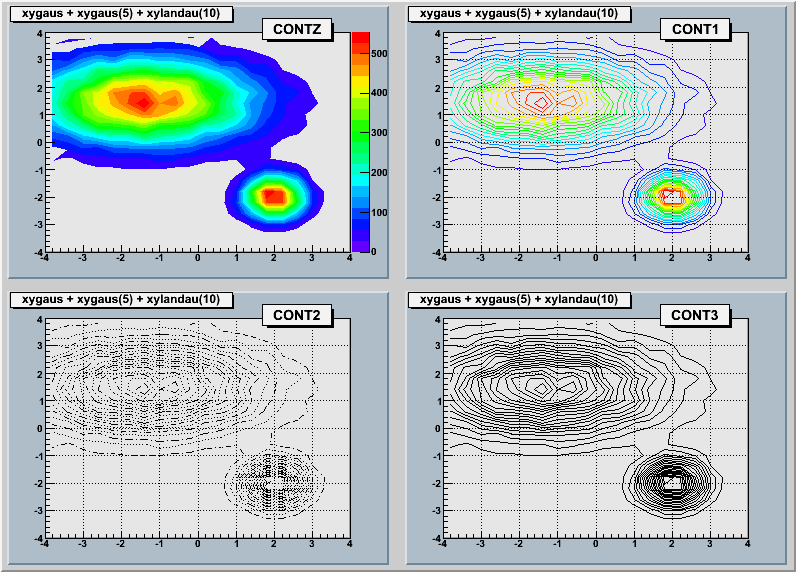Viewport: 796px width, 572px height.
Task: Select the large black contour peak in CONT3
Action: pyautogui.click(x=541, y=386)
